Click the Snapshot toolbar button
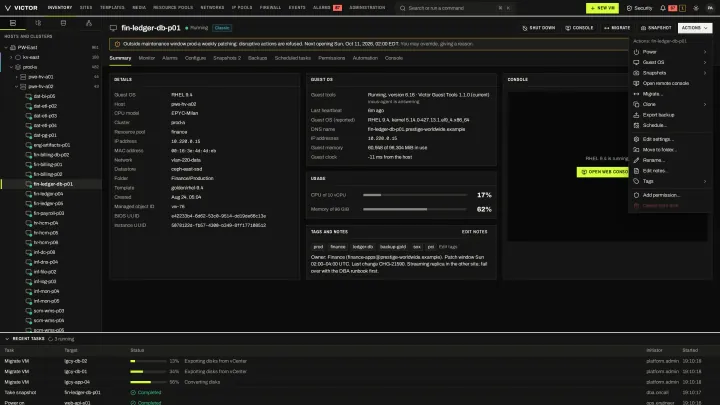 656,28
